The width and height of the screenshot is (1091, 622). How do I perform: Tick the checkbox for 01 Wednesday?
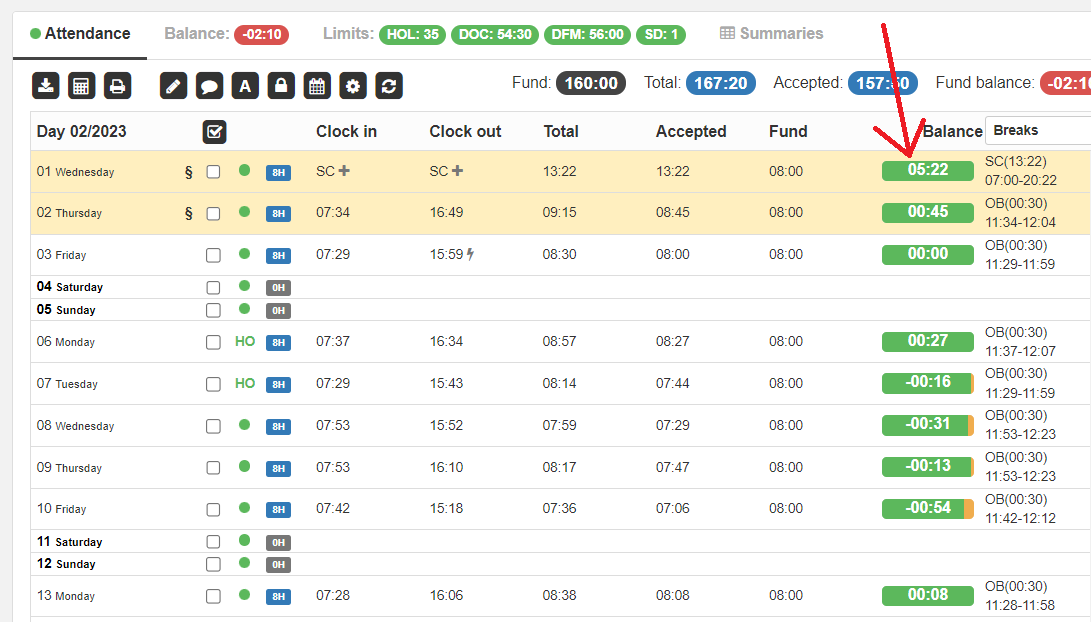coord(213,172)
